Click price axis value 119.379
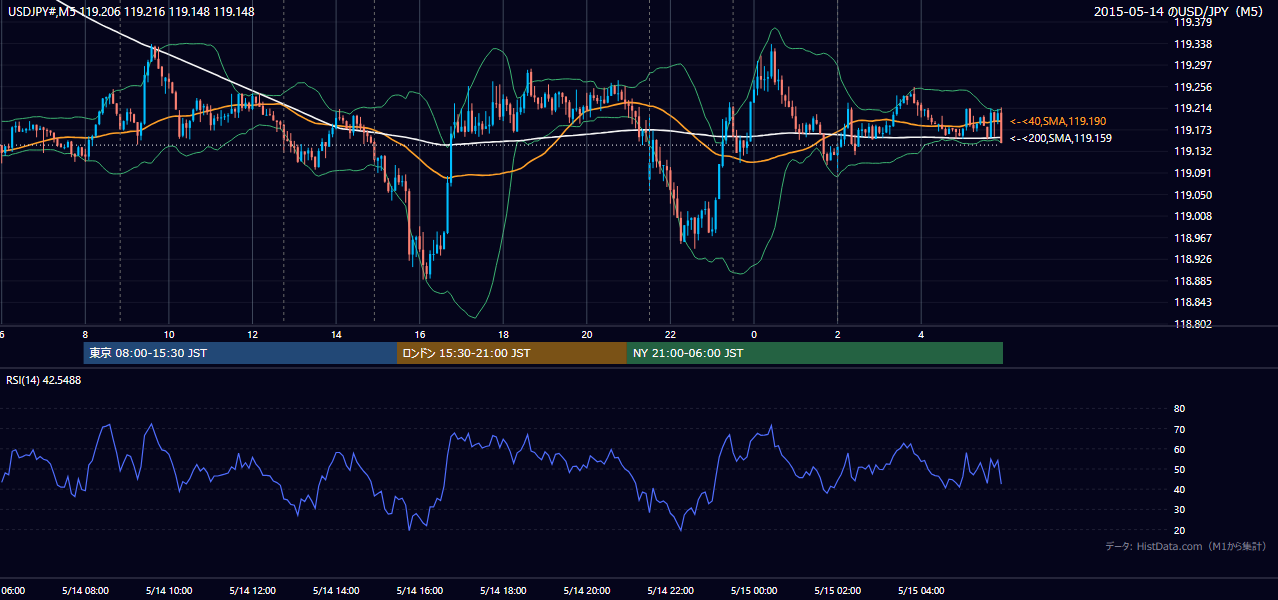Image resolution: width=1278 pixels, height=600 pixels. point(1192,22)
